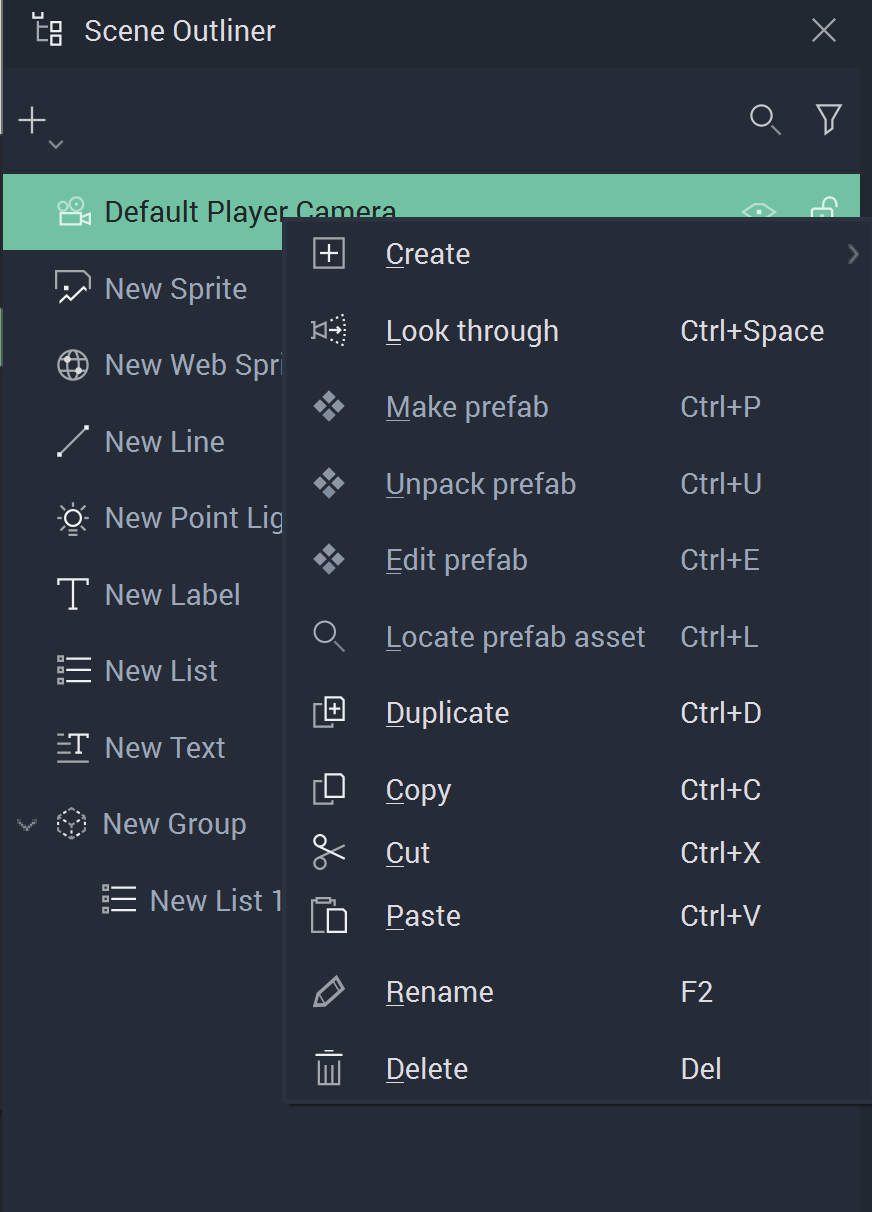Close the Scene Outliner panel
The width and height of the screenshot is (872, 1212).
click(823, 31)
